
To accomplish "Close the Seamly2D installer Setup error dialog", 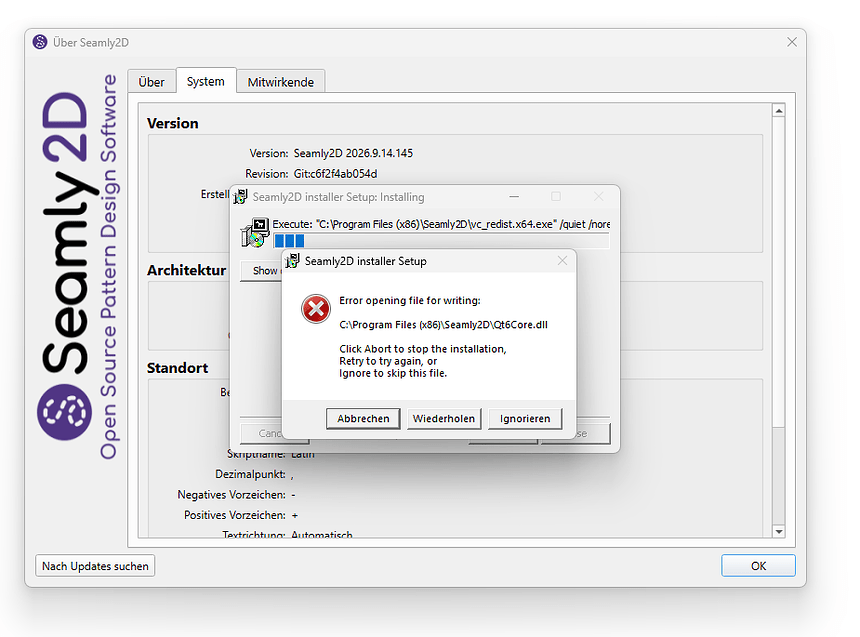I will click(562, 261).
